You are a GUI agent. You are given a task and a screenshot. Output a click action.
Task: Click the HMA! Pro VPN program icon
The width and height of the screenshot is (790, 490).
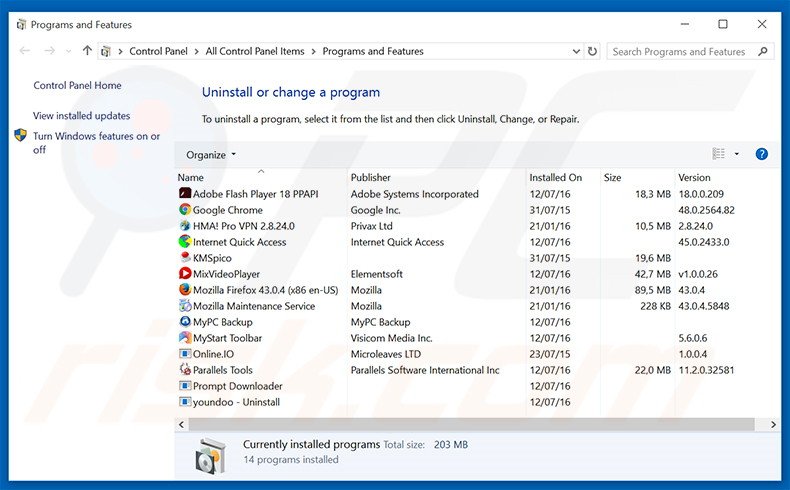coord(185,226)
